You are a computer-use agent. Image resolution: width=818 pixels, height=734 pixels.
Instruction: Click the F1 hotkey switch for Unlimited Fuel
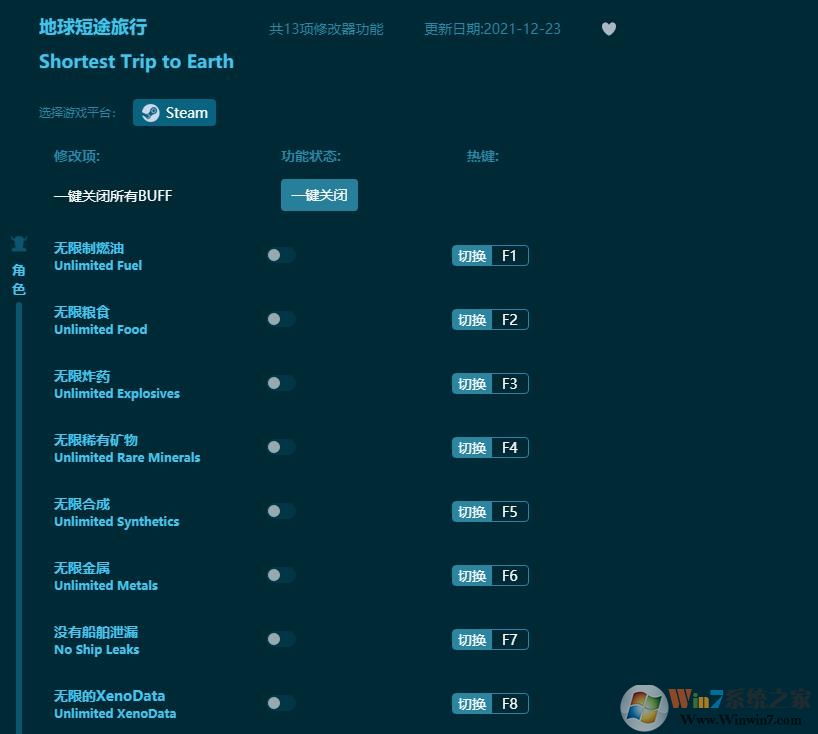(x=489, y=255)
